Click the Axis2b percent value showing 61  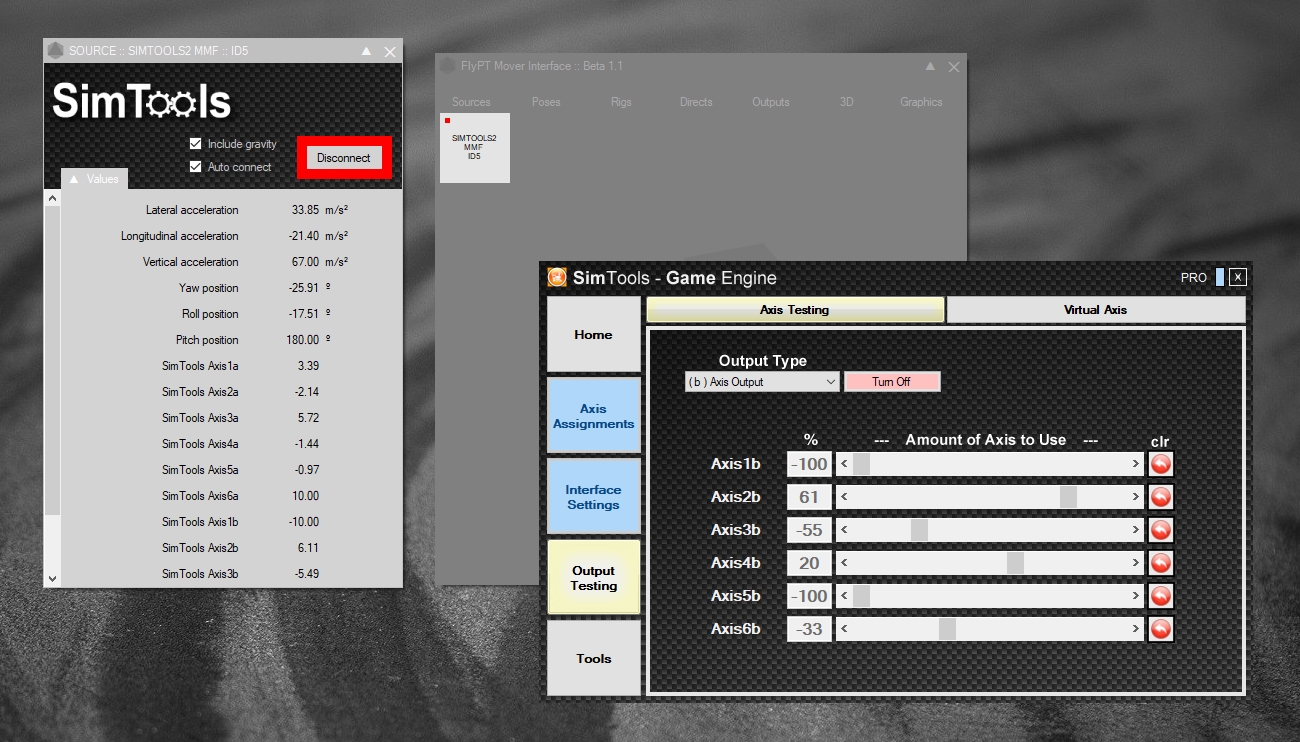click(809, 497)
